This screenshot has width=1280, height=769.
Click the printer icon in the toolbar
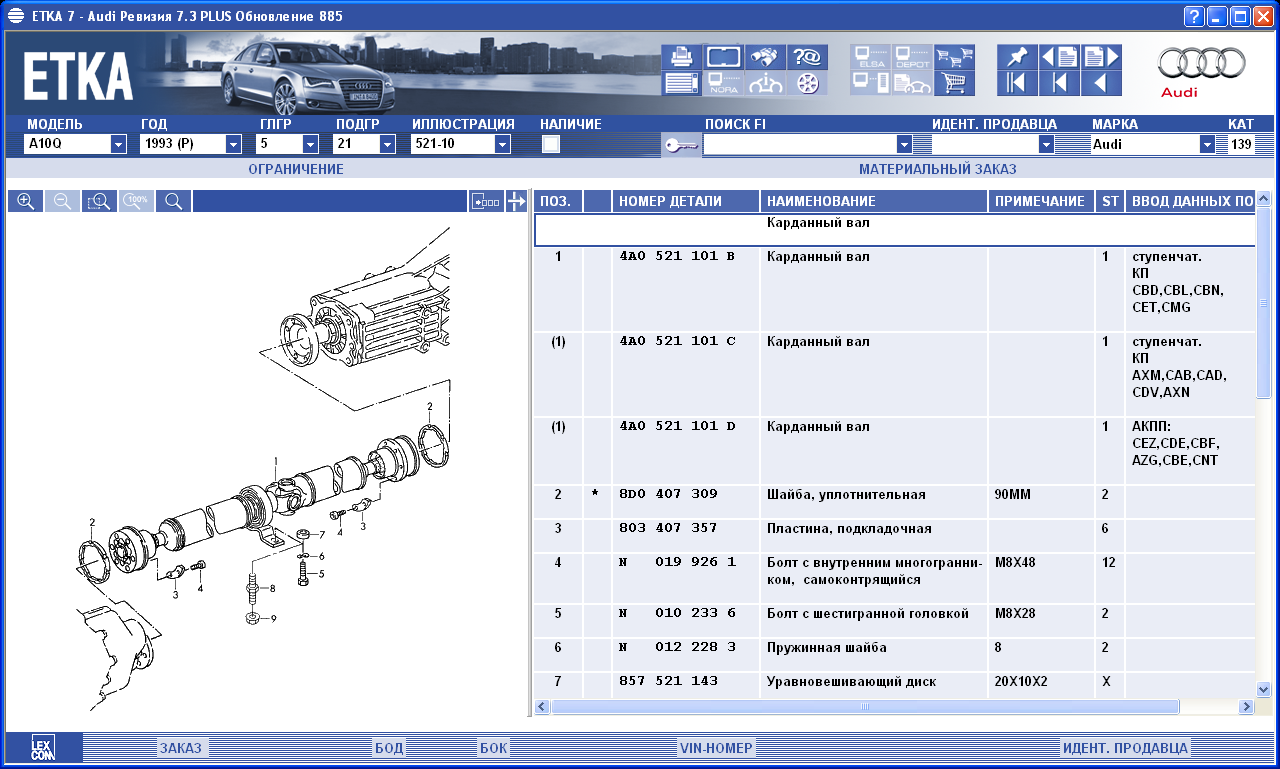[681, 57]
